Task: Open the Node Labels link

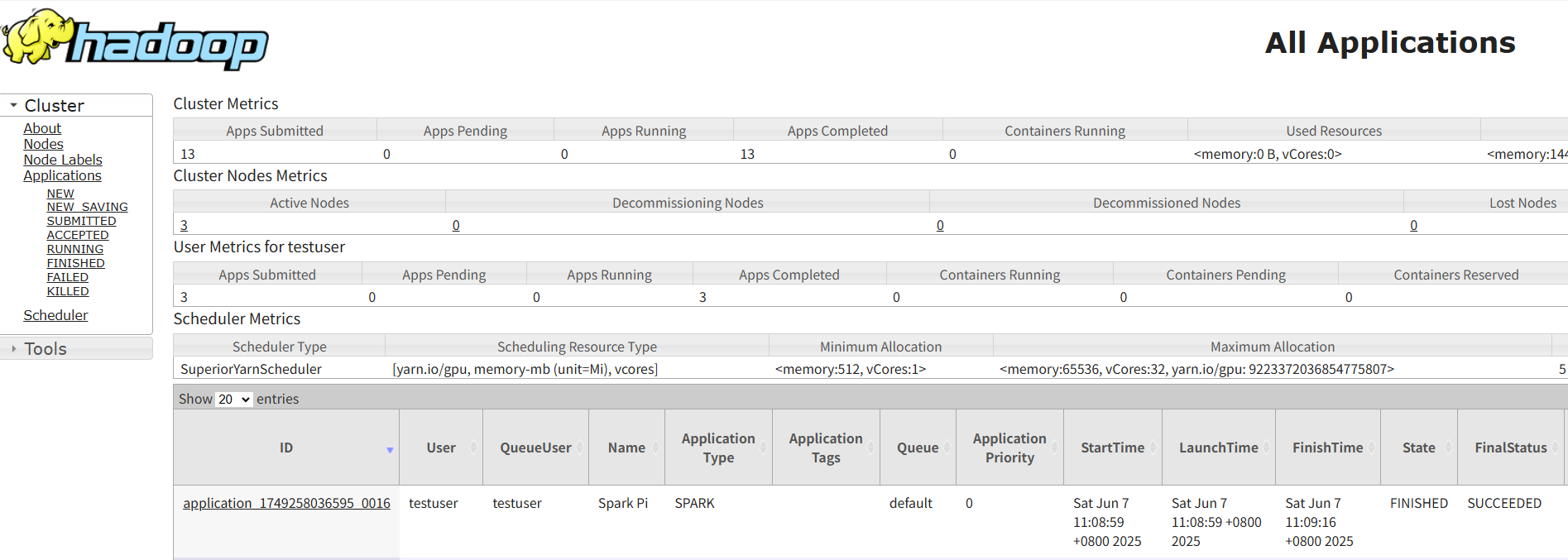Action: point(63,160)
